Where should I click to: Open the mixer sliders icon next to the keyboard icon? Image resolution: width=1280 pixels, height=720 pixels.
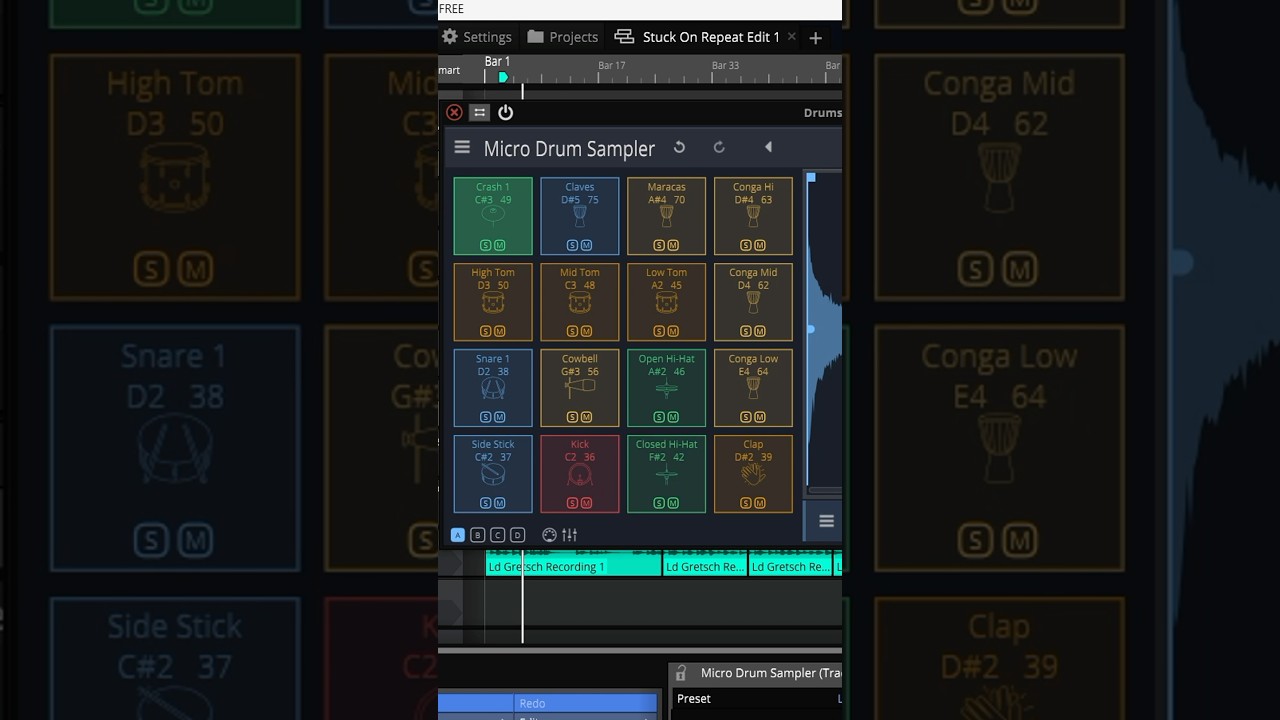click(569, 534)
